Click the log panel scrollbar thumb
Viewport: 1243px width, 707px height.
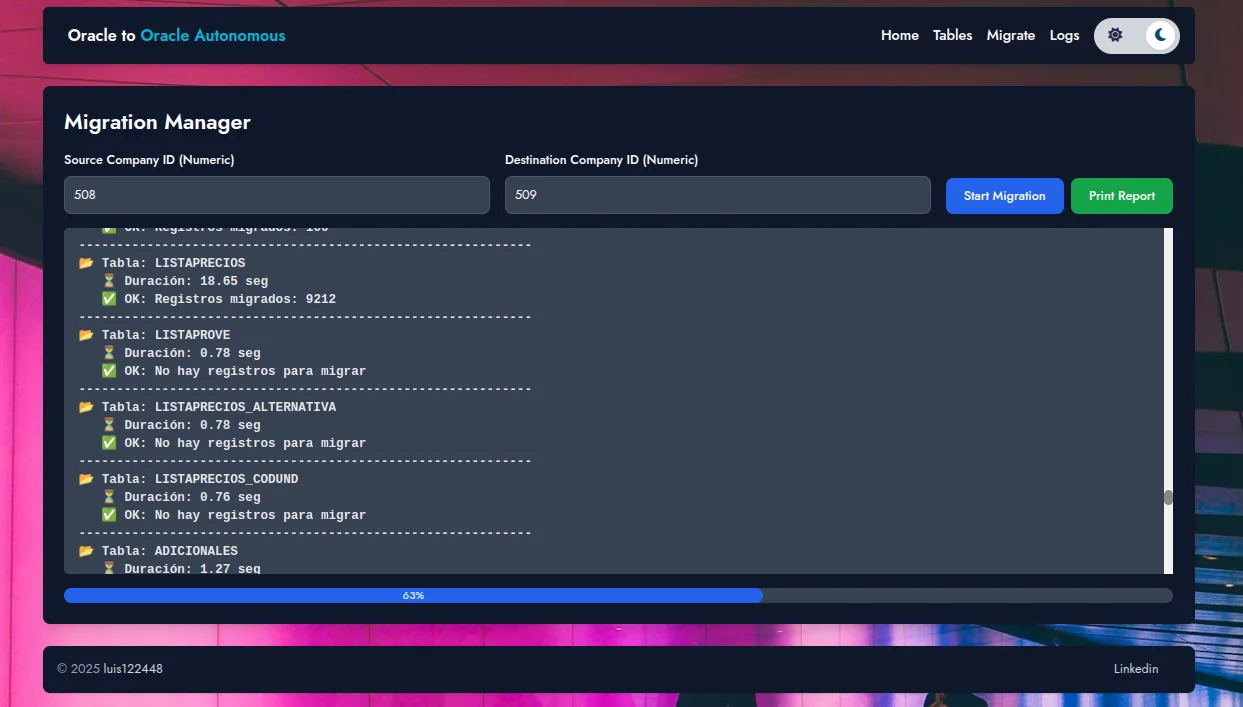pyautogui.click(x=1167, y=497)
